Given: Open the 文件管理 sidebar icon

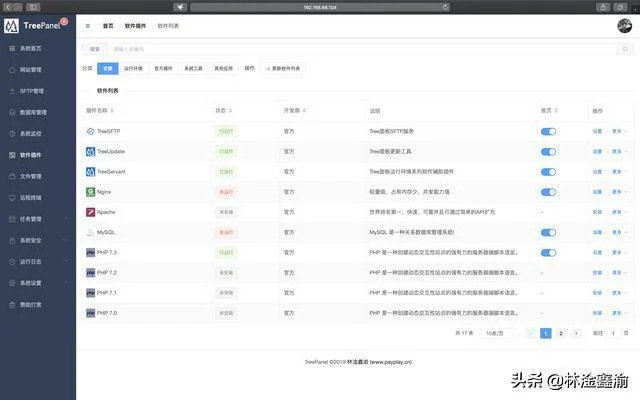Looking at the screenshot, I should point(12,176).
